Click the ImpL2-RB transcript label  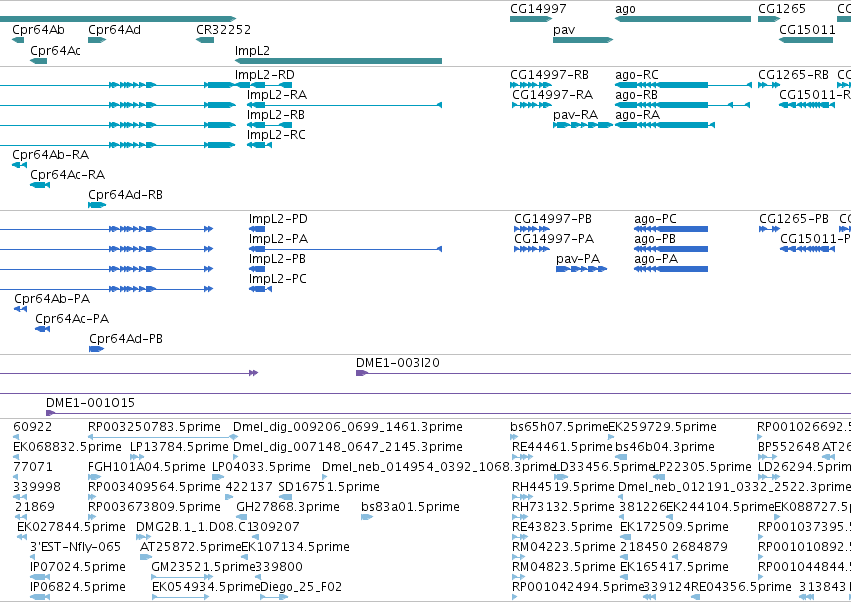pos(276,115)
